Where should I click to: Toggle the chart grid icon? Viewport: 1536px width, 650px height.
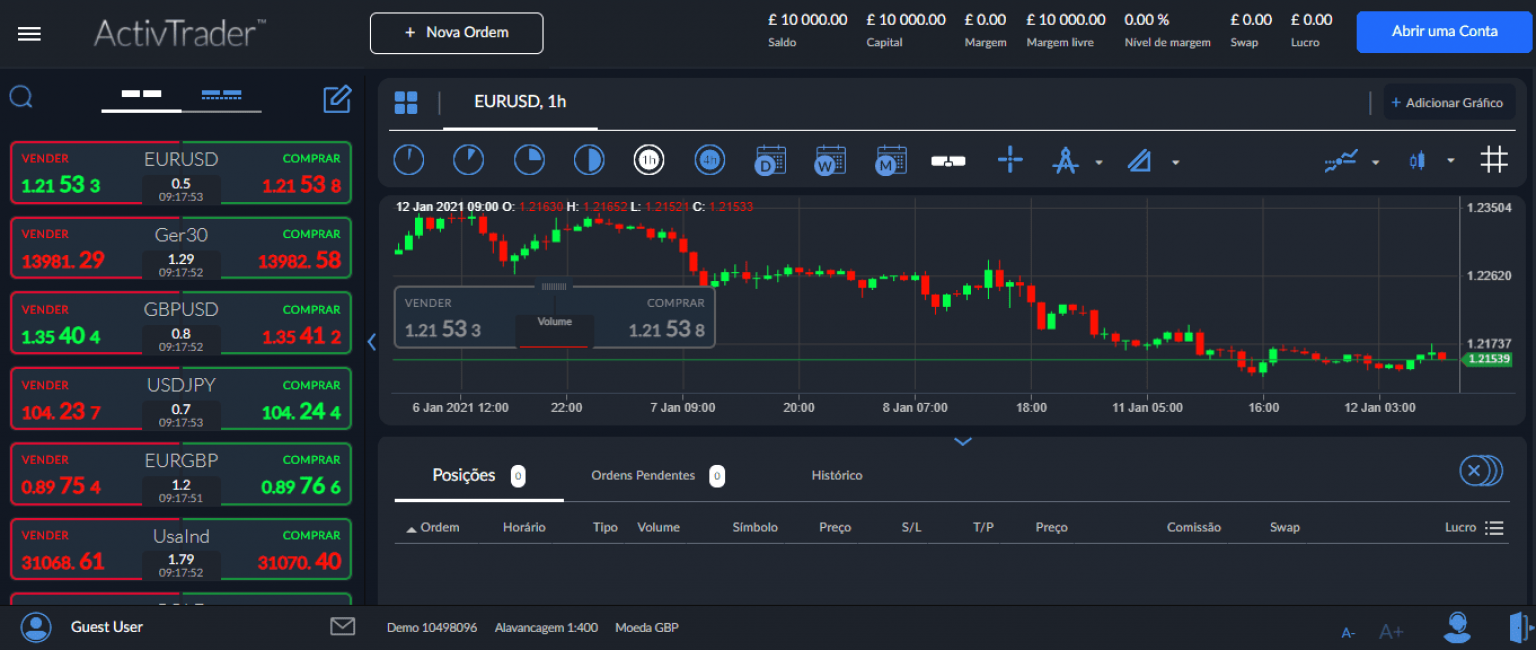[1494, 159]
